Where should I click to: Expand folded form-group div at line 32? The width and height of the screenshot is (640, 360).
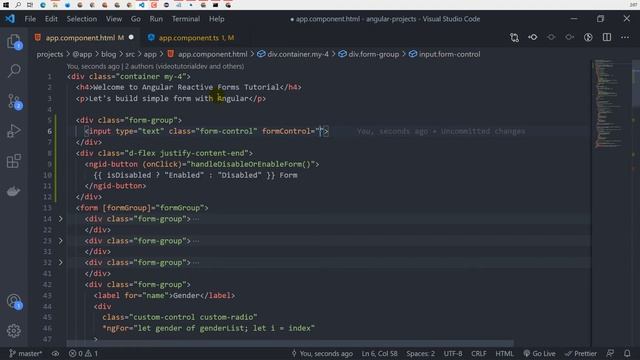coord(60,262)
